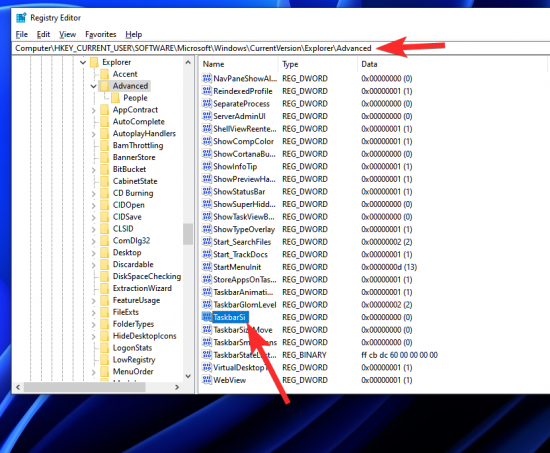
Task: Expand the FileExts key
Action: (x=93, y=313)
